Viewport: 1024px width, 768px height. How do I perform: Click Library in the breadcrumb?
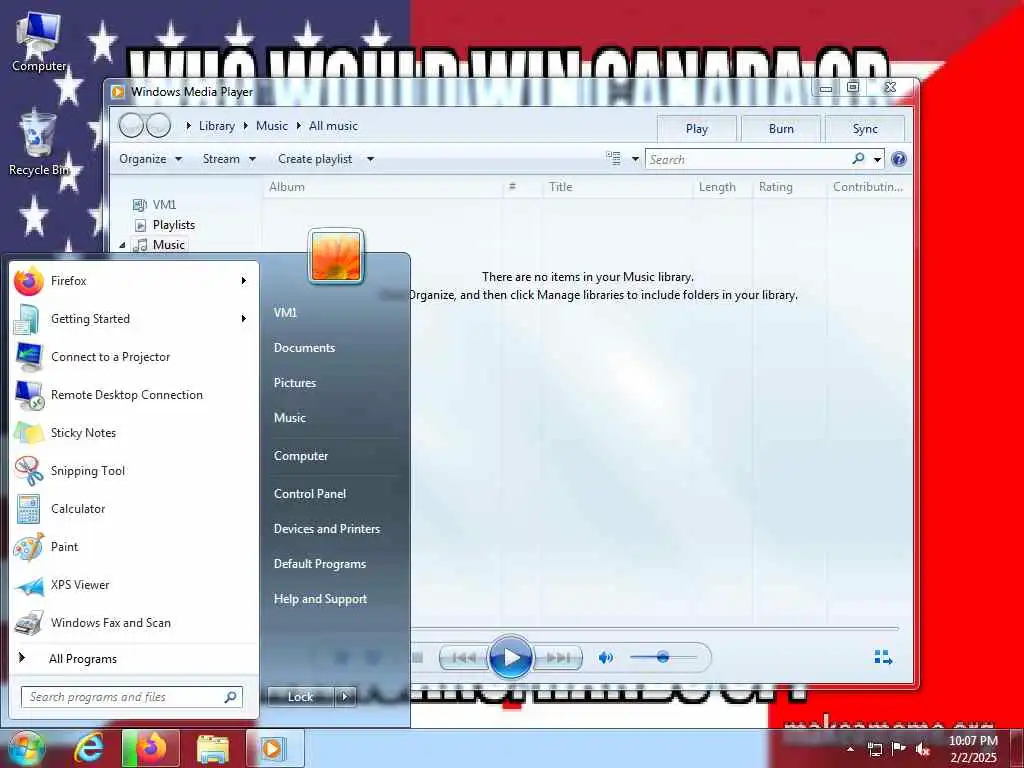pyautogui.click(x=217, y=126)
